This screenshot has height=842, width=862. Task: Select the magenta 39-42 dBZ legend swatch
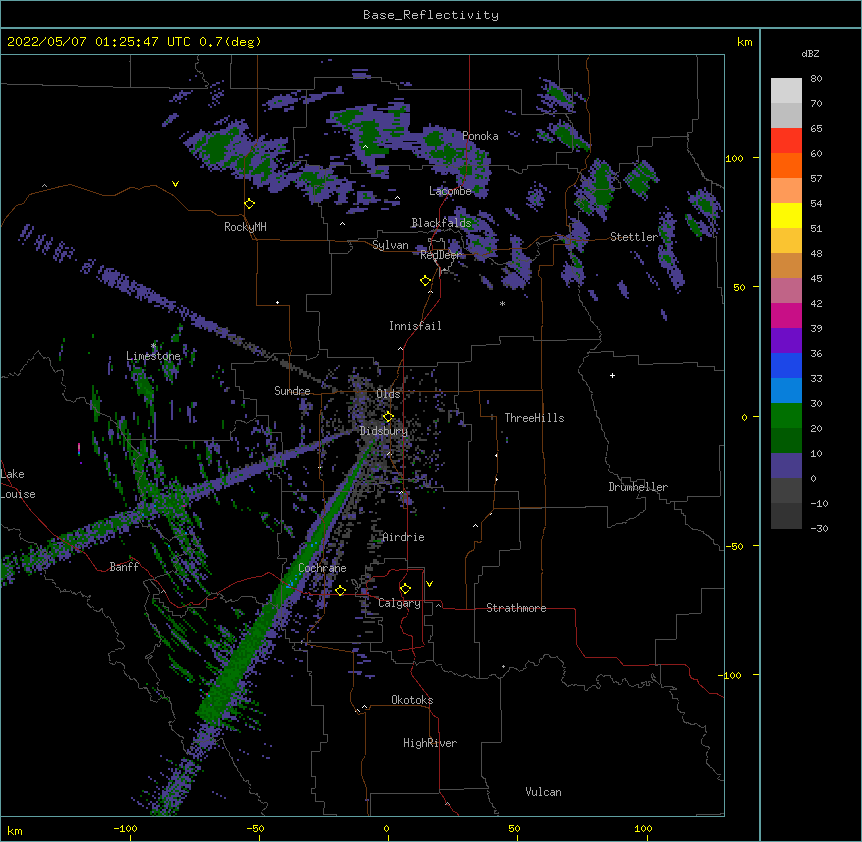tap(786, 315)
